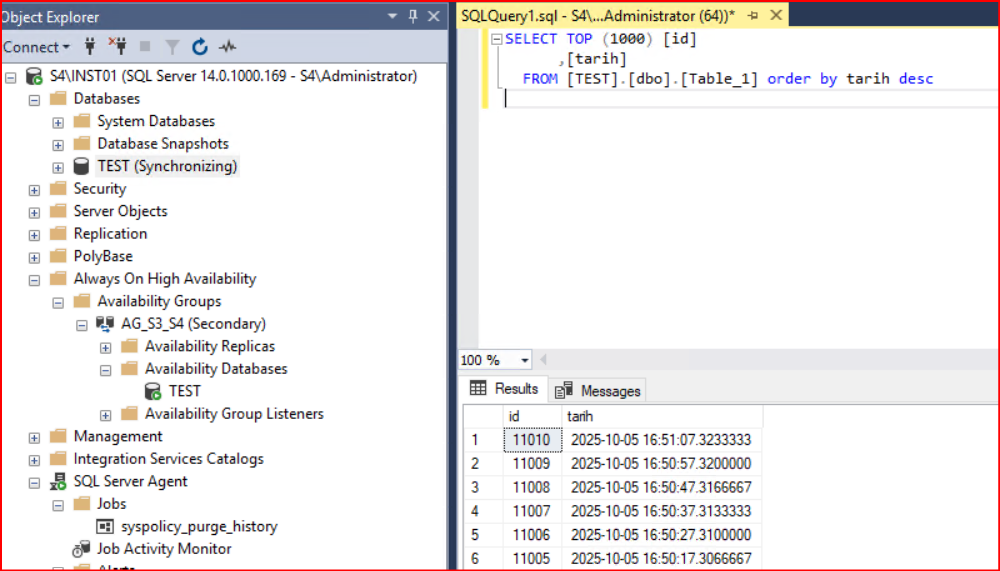This screenshot has width=1000, height=571.
Task: Click the Filter funnel icon
Action: (x=172, y=47)
